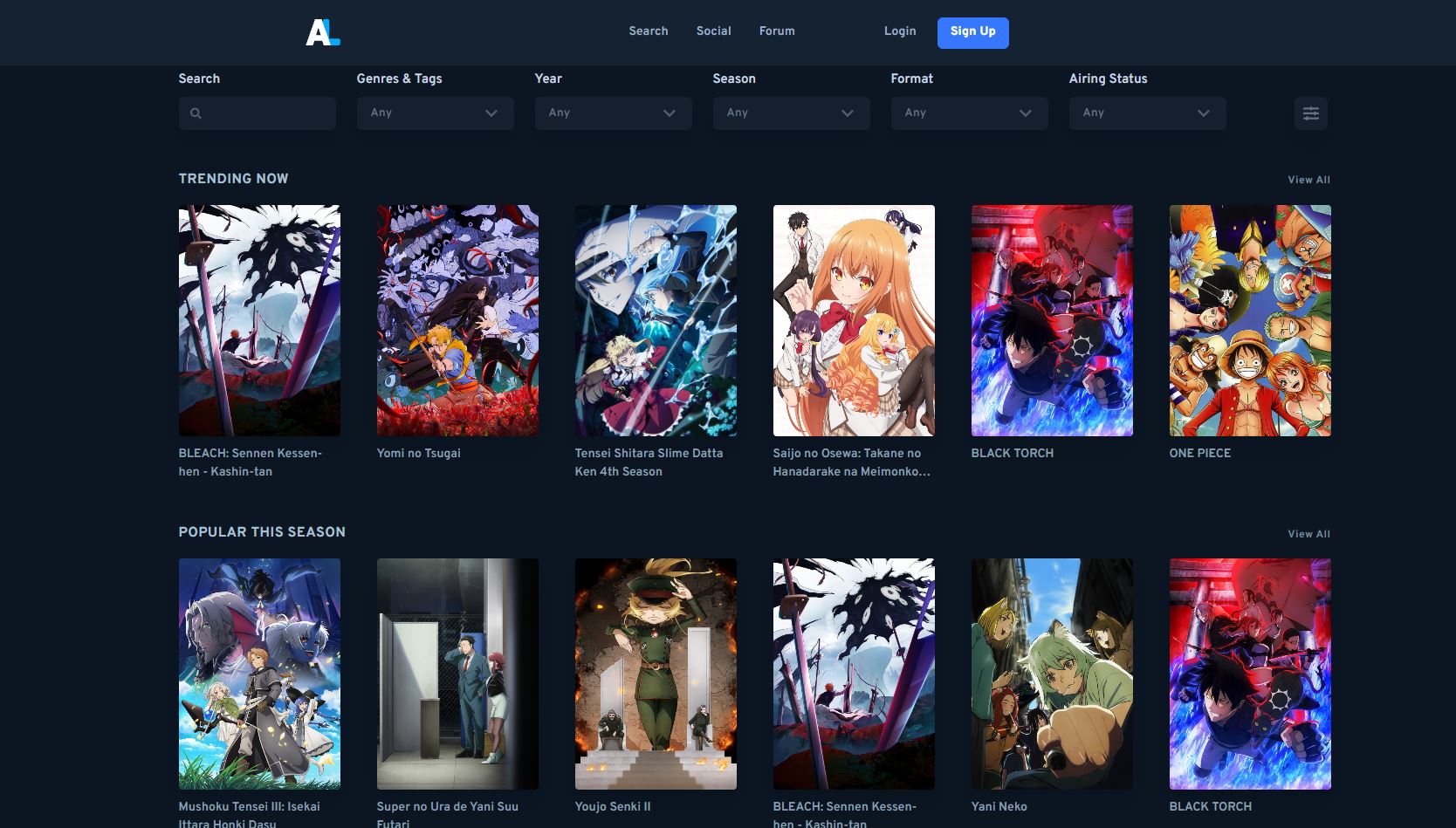Click the TRENDING NOW heading
This screenshot has width=1456, height=828.
(x=233, y=178)
